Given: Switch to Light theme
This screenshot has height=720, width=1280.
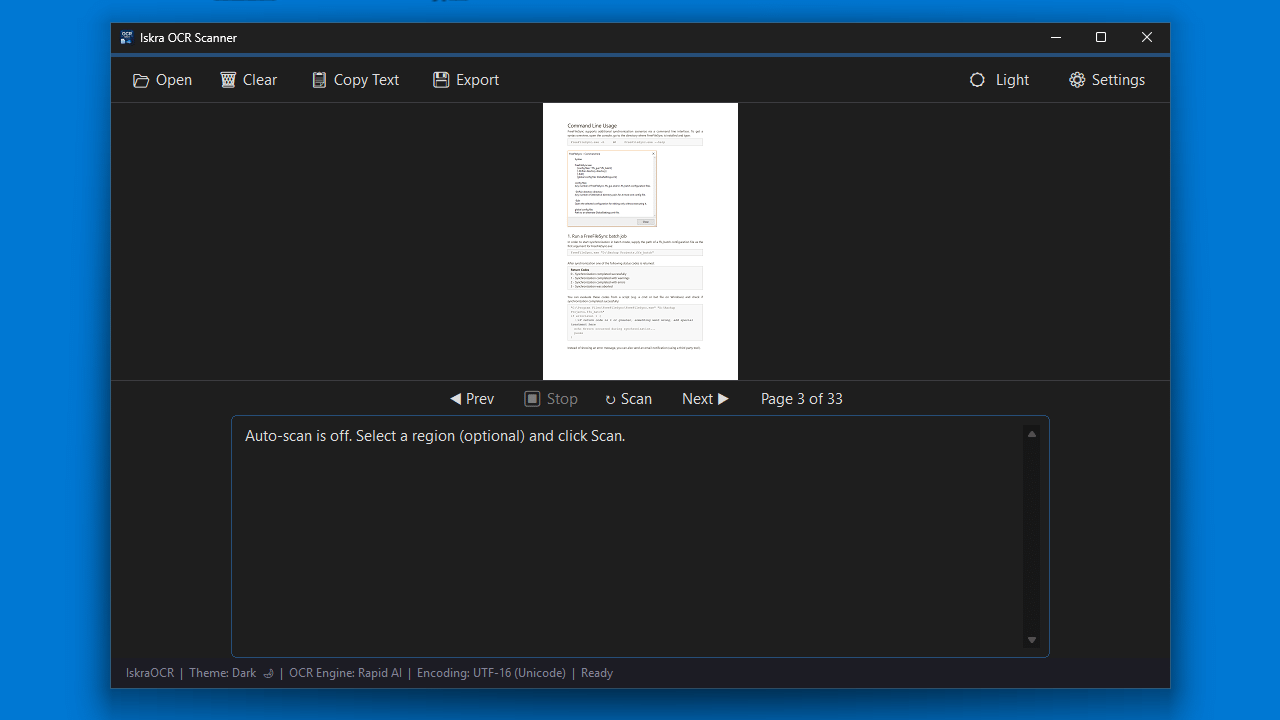Looking at the screenshot, I should coord(999,80).
